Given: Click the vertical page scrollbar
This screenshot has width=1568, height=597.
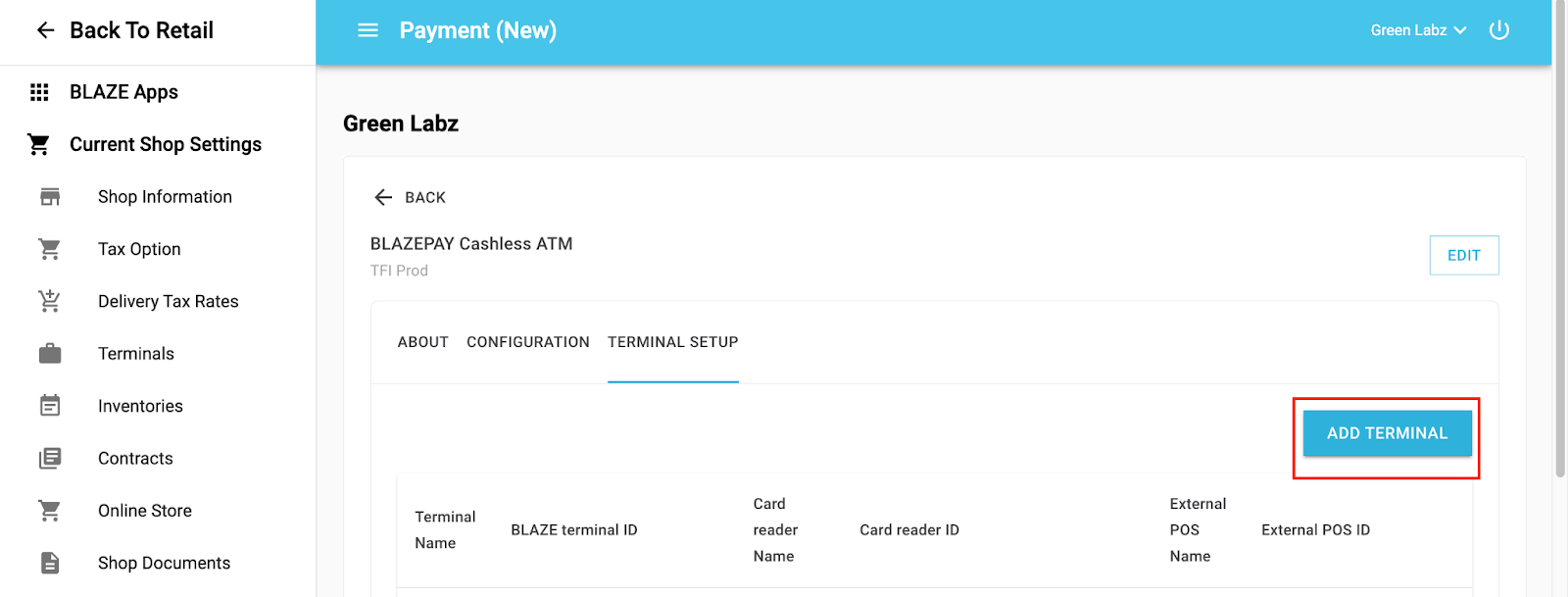Looking at the screenshot, I should tap(1560, 239).
